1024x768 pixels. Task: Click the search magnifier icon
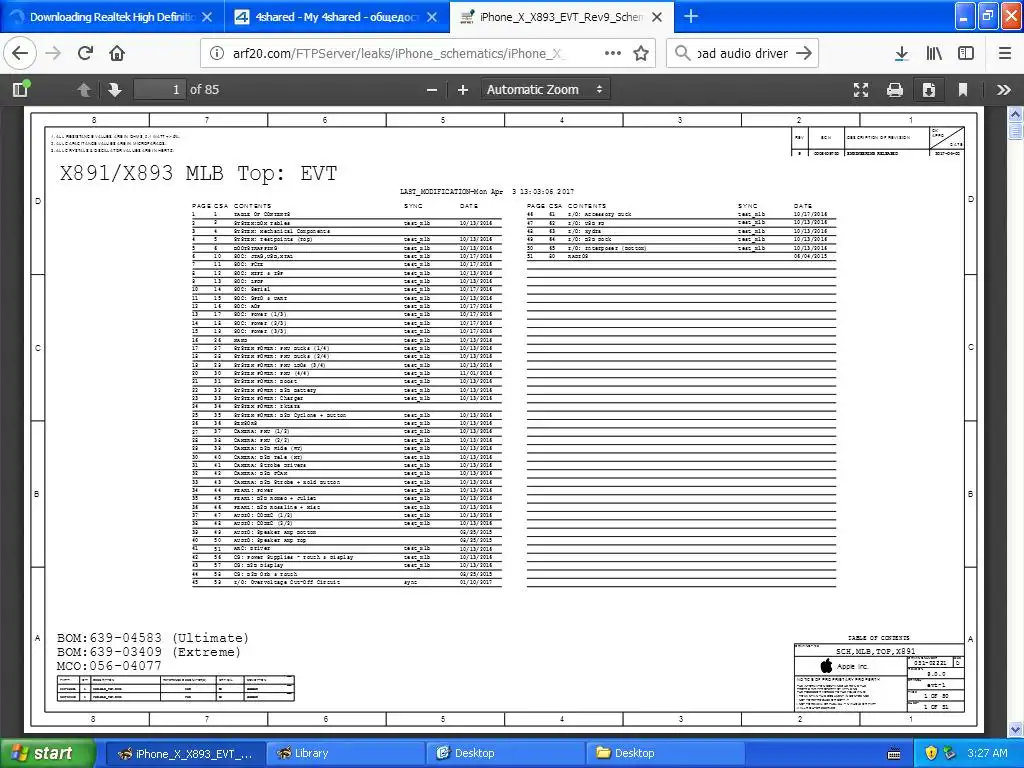682,53
